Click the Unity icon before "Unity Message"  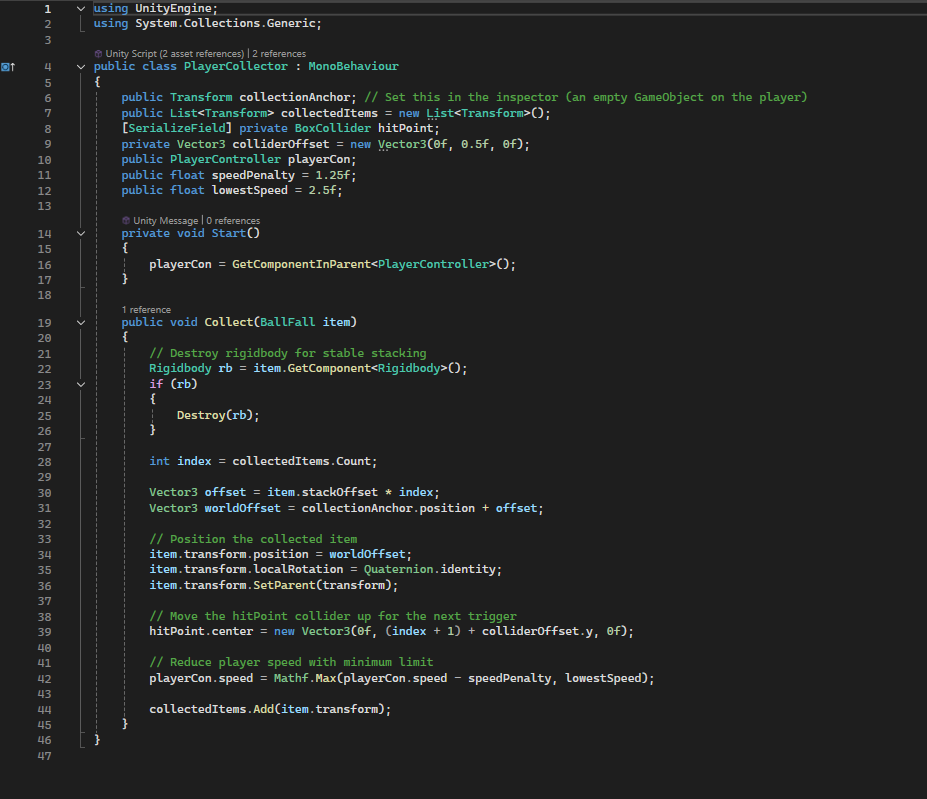click(126, 220)
